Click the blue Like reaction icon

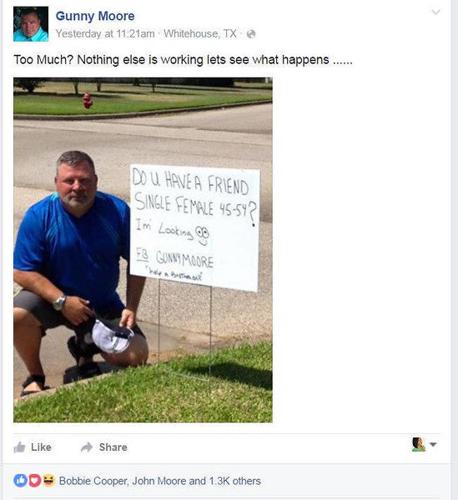click(20, 480)
